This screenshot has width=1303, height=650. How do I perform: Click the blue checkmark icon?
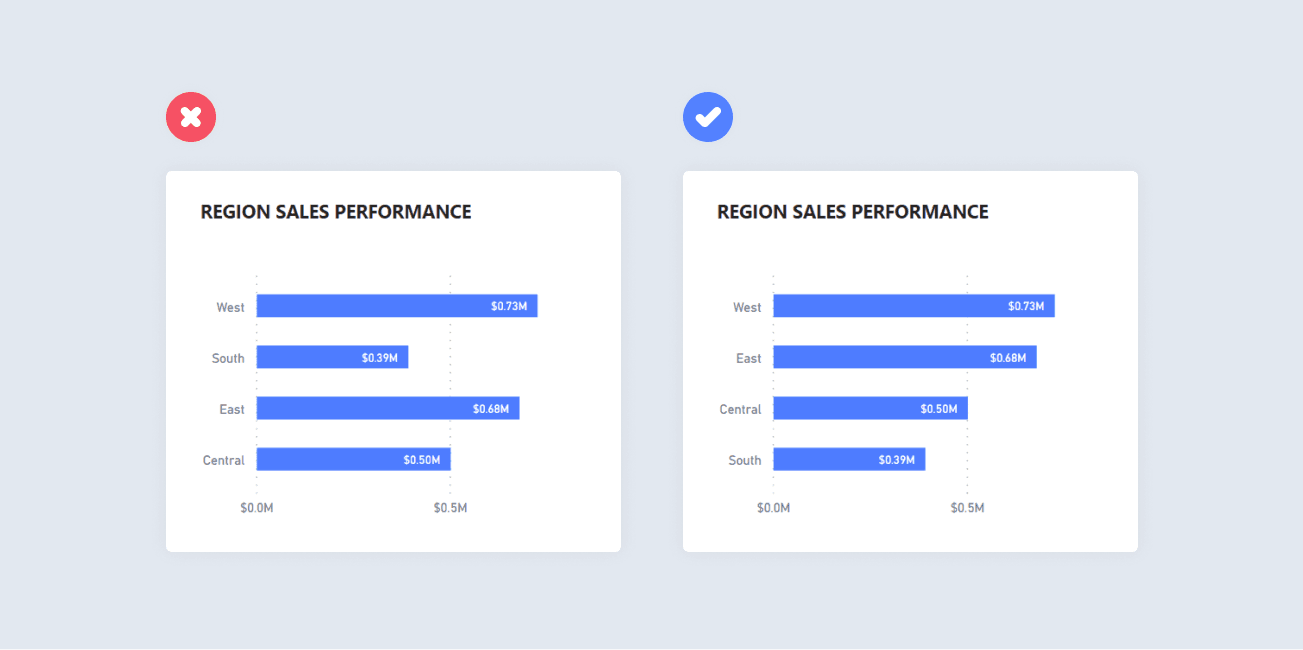coord(708,117)
